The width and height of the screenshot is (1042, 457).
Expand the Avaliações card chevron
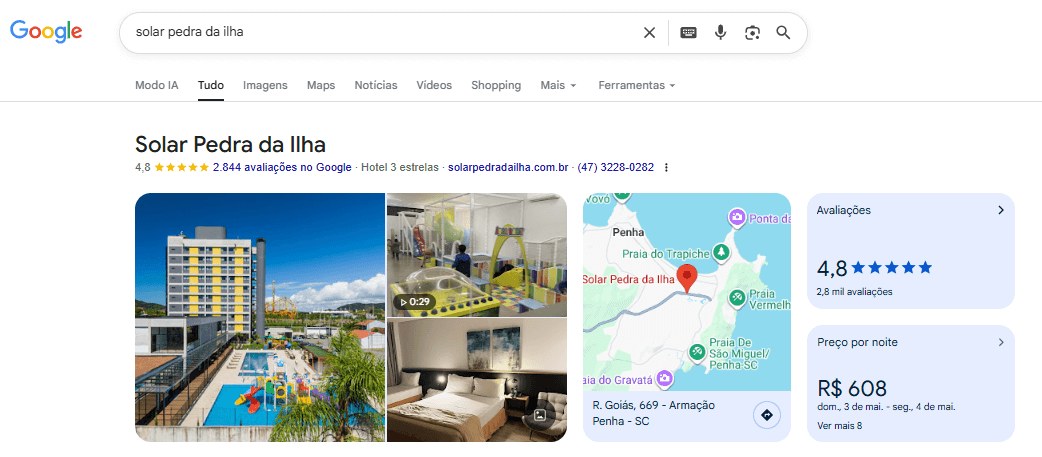click(x=1001, y=210)
